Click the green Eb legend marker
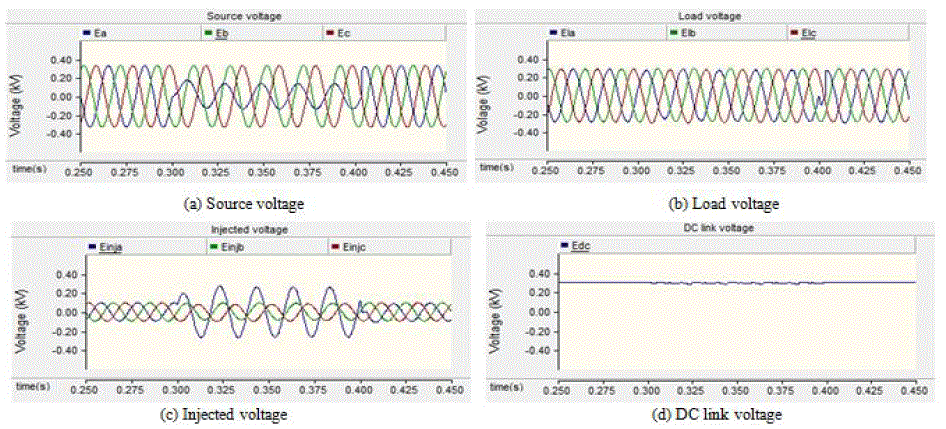 tap(209, 33)
